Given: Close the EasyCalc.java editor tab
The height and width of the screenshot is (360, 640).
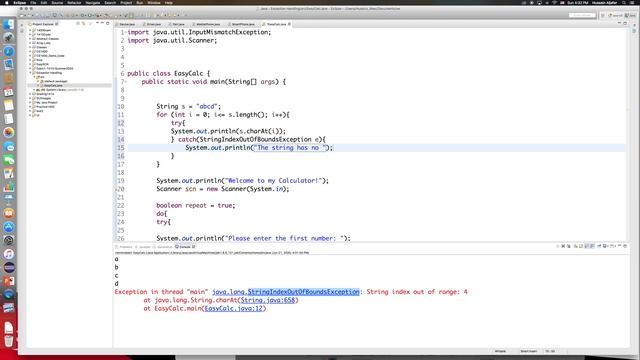Looking at the screenshot, I should click(289, 24).
